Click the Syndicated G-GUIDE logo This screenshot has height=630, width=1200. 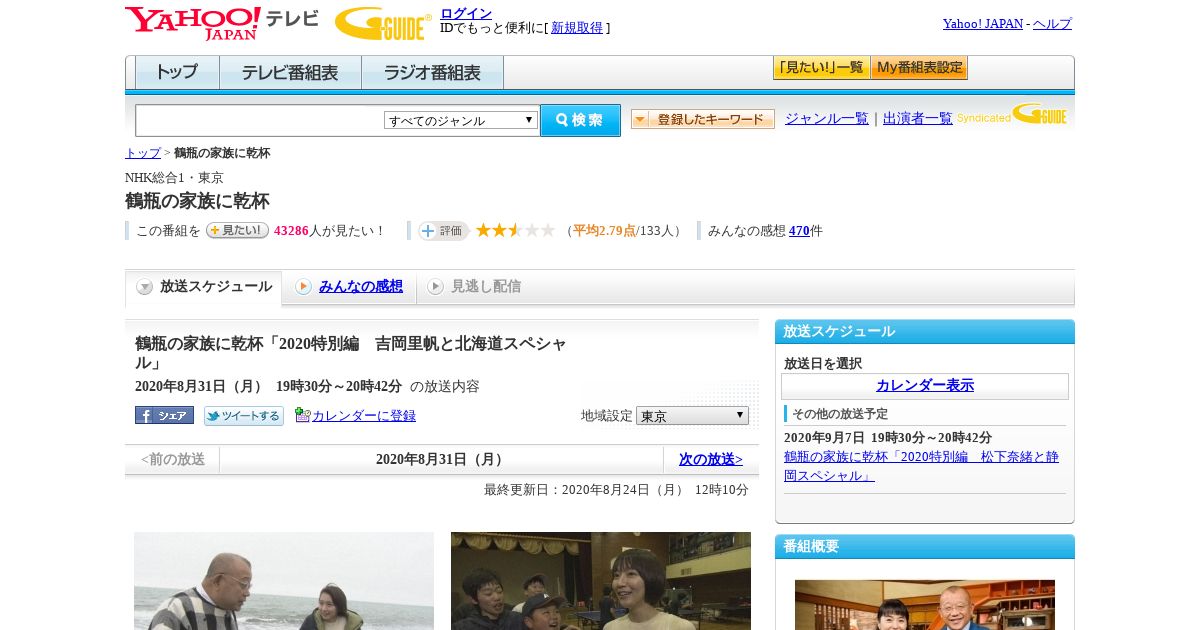point(1012,115)
